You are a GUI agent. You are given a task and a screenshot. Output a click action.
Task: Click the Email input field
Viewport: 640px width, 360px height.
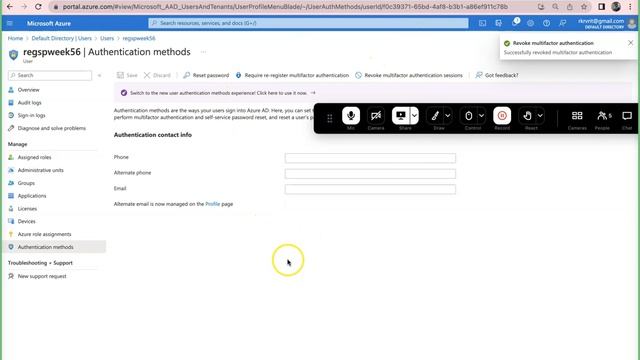coord(370,189)
